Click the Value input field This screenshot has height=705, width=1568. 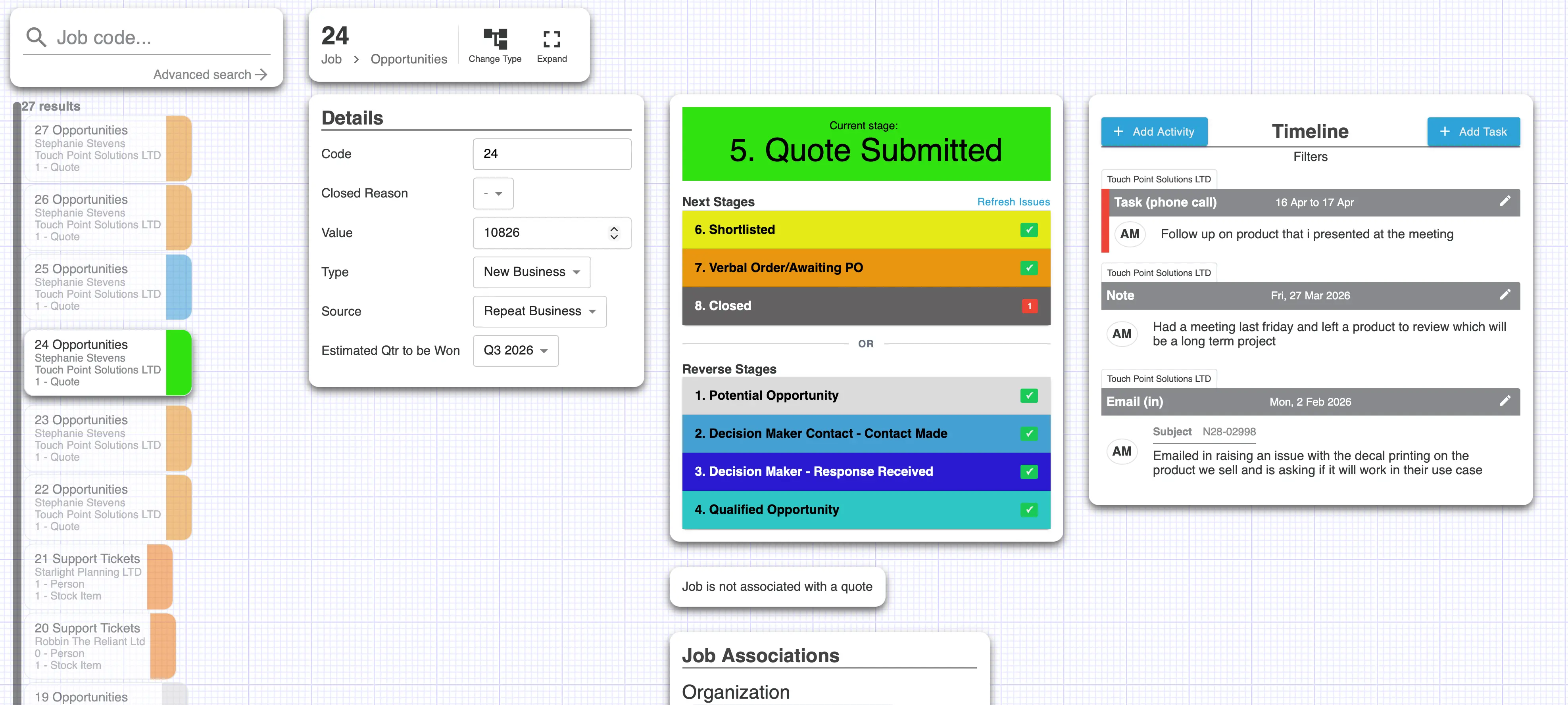(551, 233)
